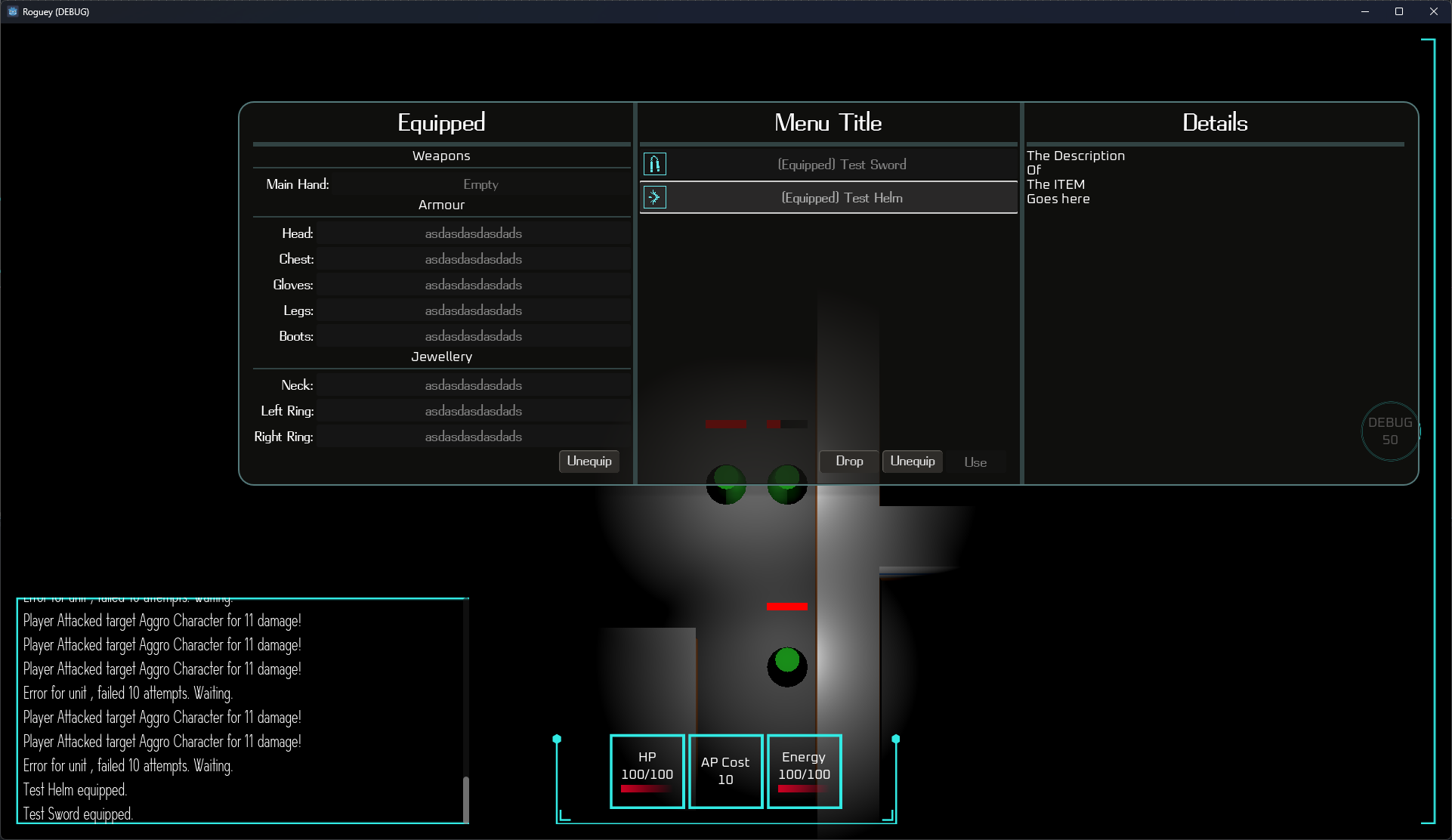Screen dimensions: 1452x840
Task: Click Unequip in the Equipped panel
Action: (x=589, y=461)
